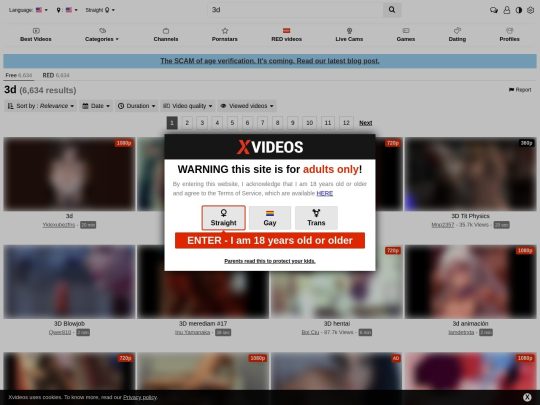This screenshot has width=540, height=405.
Task: Expand the Categories menu
Action: point(102,35)
